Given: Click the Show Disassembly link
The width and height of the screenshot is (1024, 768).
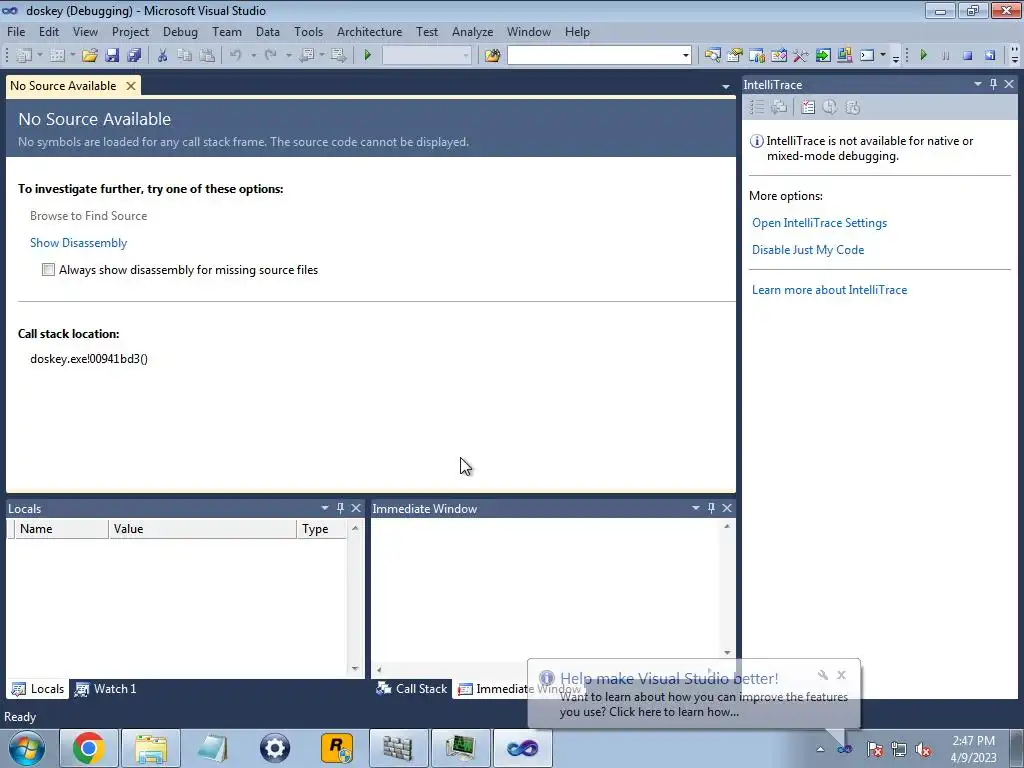Looking at the screenshot, I should (x=78, y=242).
